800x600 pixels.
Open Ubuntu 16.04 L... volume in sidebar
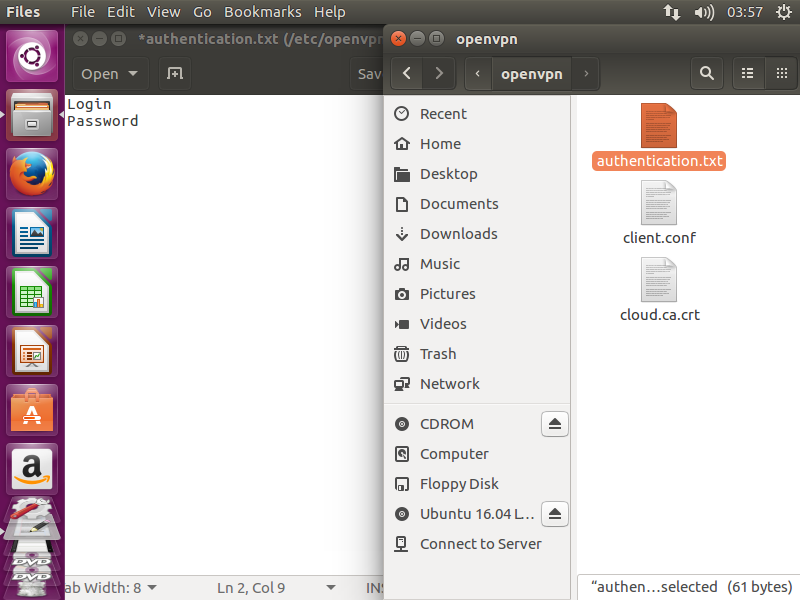coord(462,514)
